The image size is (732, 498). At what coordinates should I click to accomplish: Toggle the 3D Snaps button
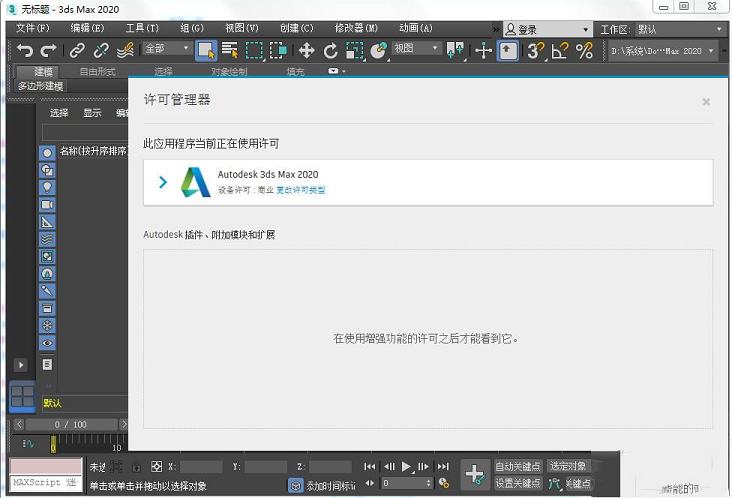(x=536, y=50)
